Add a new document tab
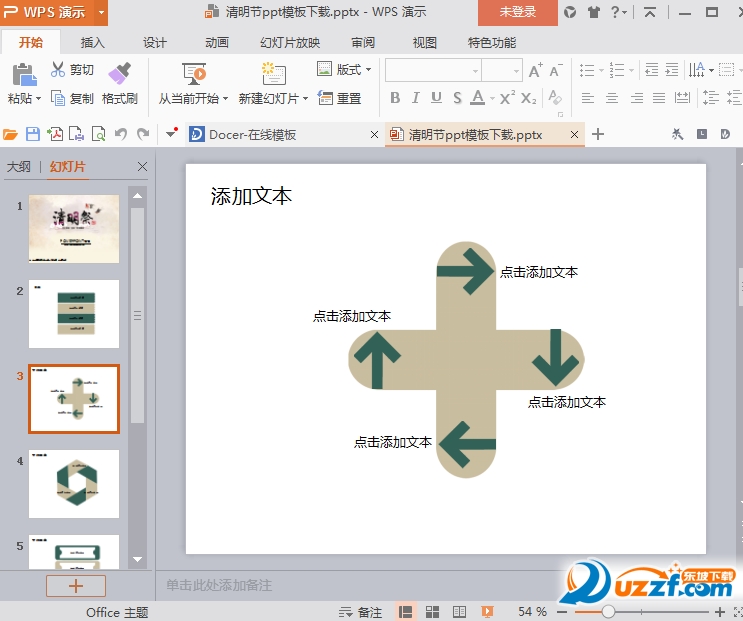Screen dimensions: 743x621 [x=598, y=135]
